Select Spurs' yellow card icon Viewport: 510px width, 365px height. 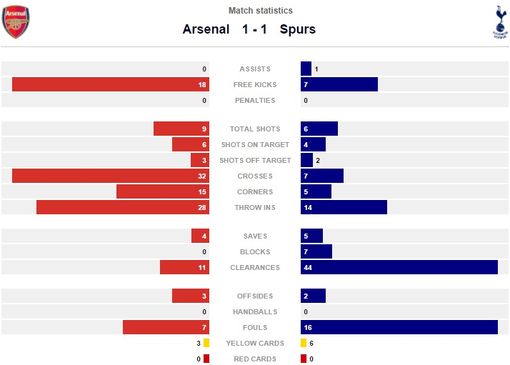pos(303,343)
